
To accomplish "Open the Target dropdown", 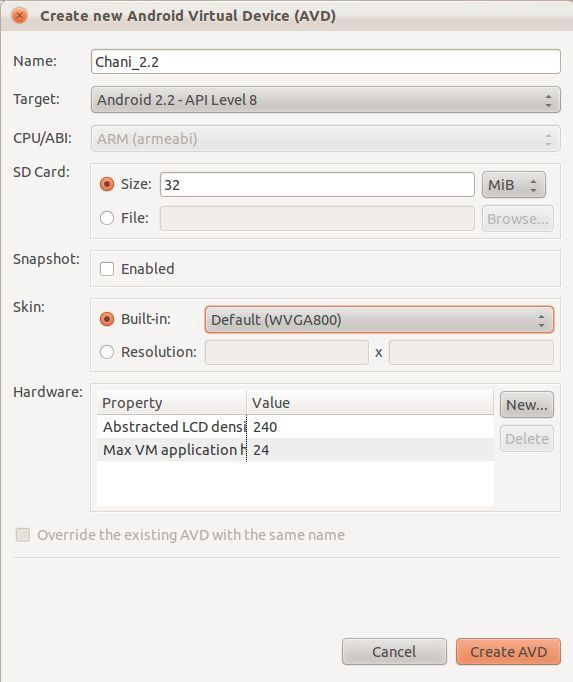I will coord(325,100).
